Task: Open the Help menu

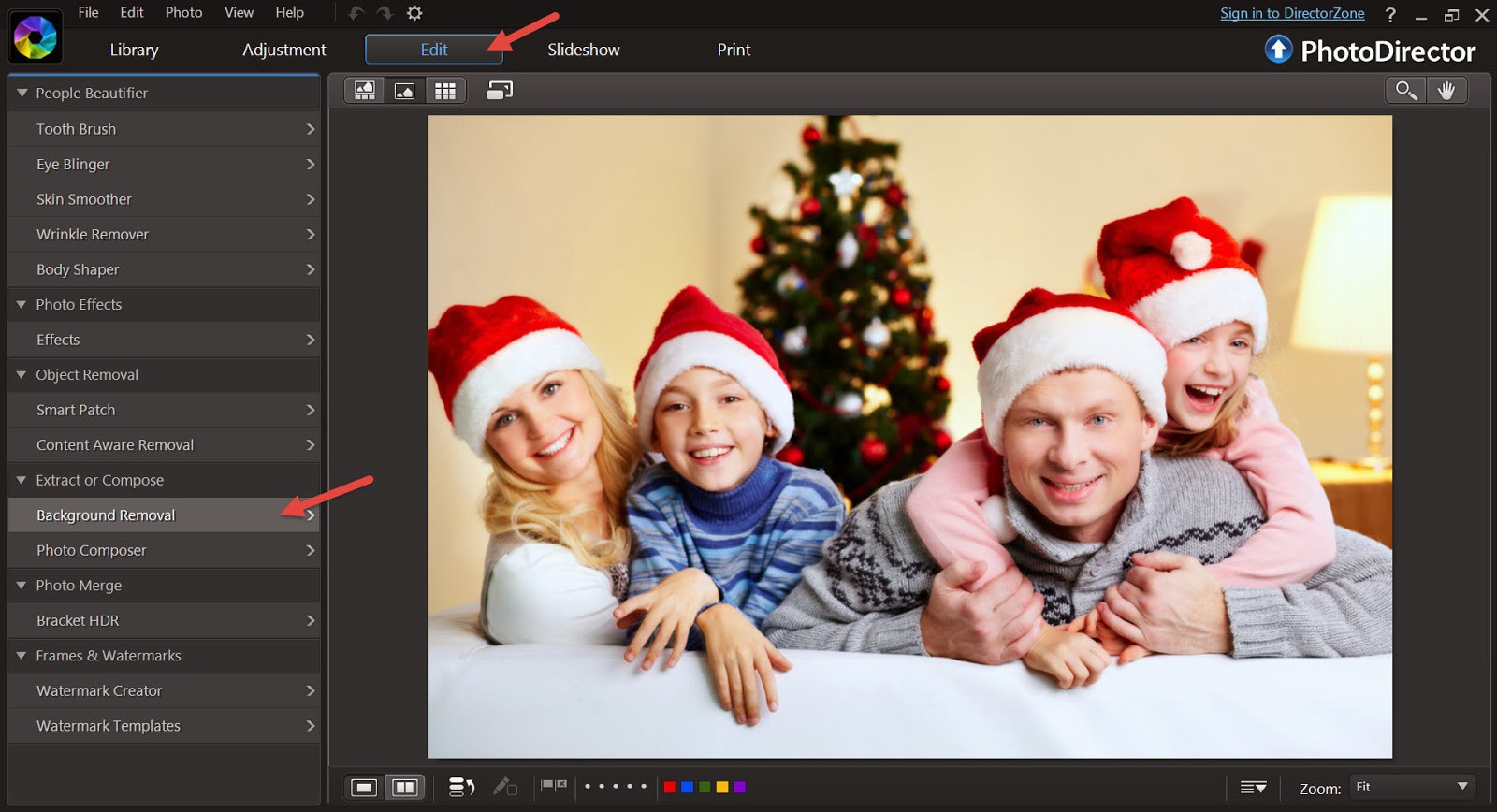Action: [289, 12]
